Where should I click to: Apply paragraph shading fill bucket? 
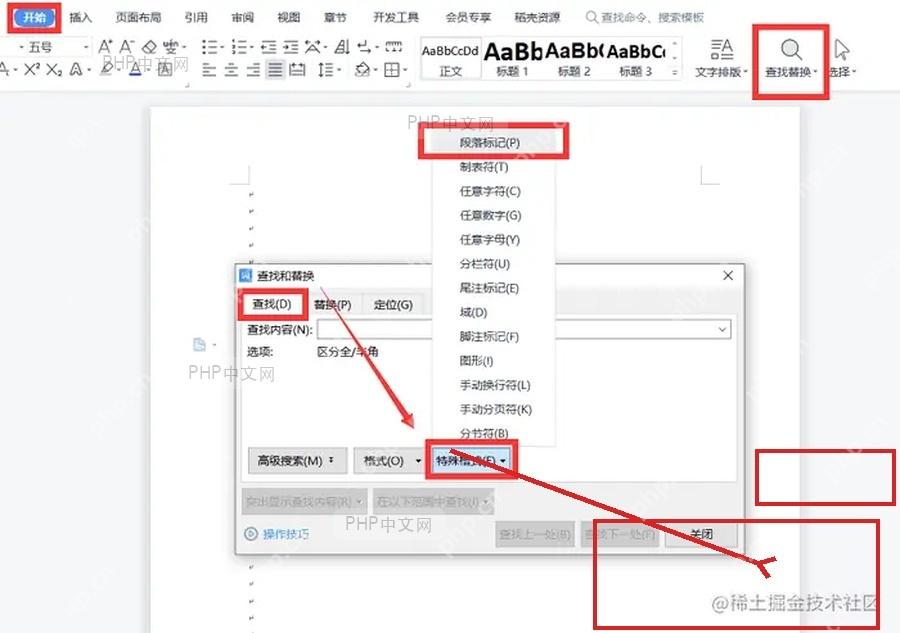tap(364, 71)
